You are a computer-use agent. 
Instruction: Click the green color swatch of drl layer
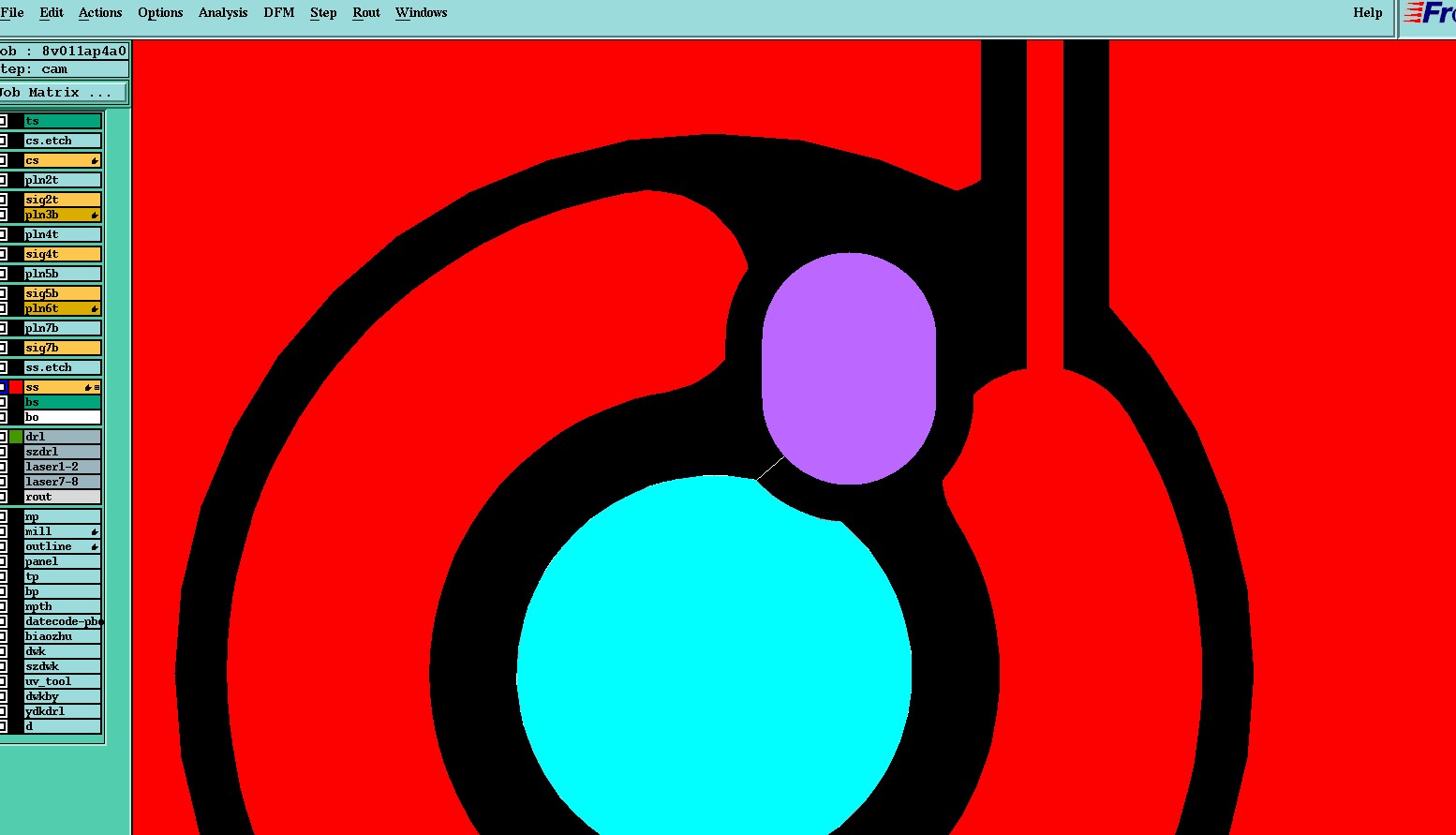tap(16, 437)
